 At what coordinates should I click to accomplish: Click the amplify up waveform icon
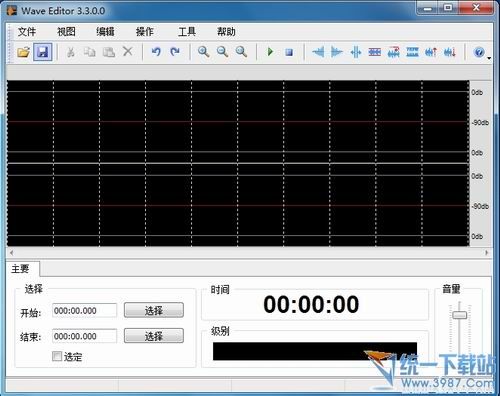pyautogui.click(x=431, y=52)
